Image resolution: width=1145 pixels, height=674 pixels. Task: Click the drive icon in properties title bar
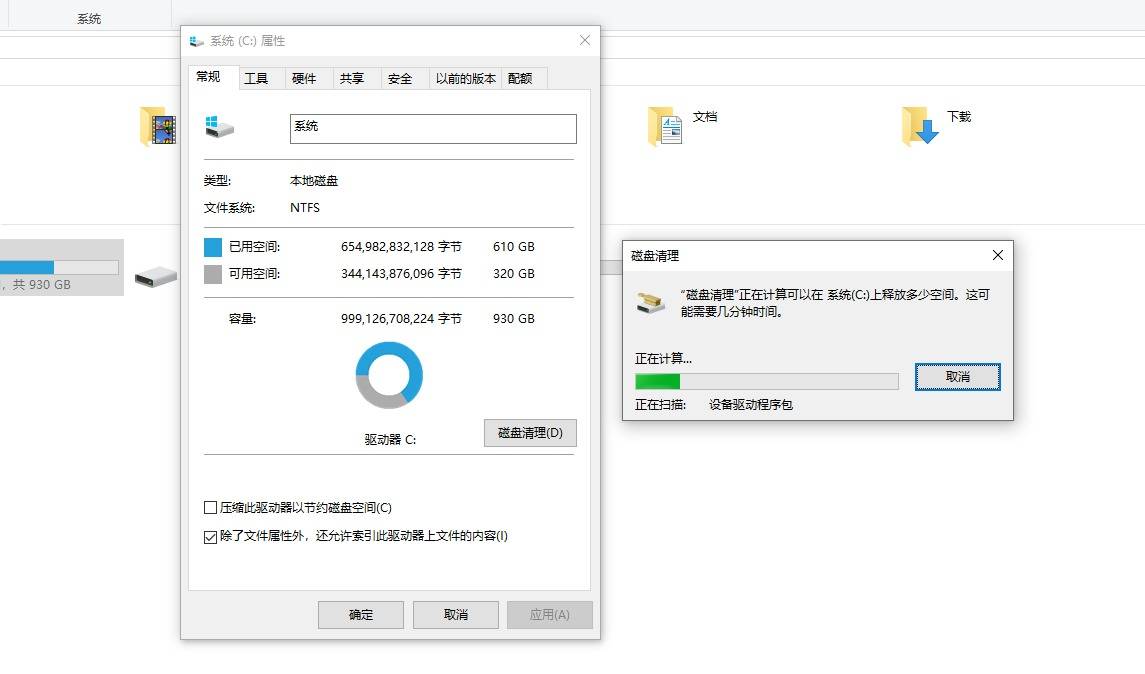(x=197, y=41)
